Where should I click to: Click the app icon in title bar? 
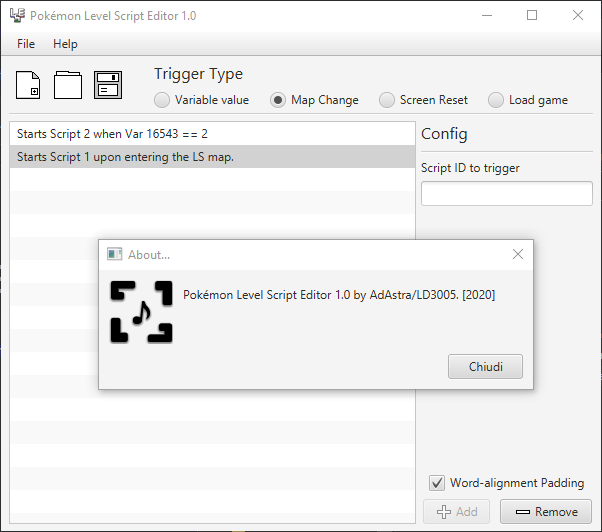click(17, 15)
